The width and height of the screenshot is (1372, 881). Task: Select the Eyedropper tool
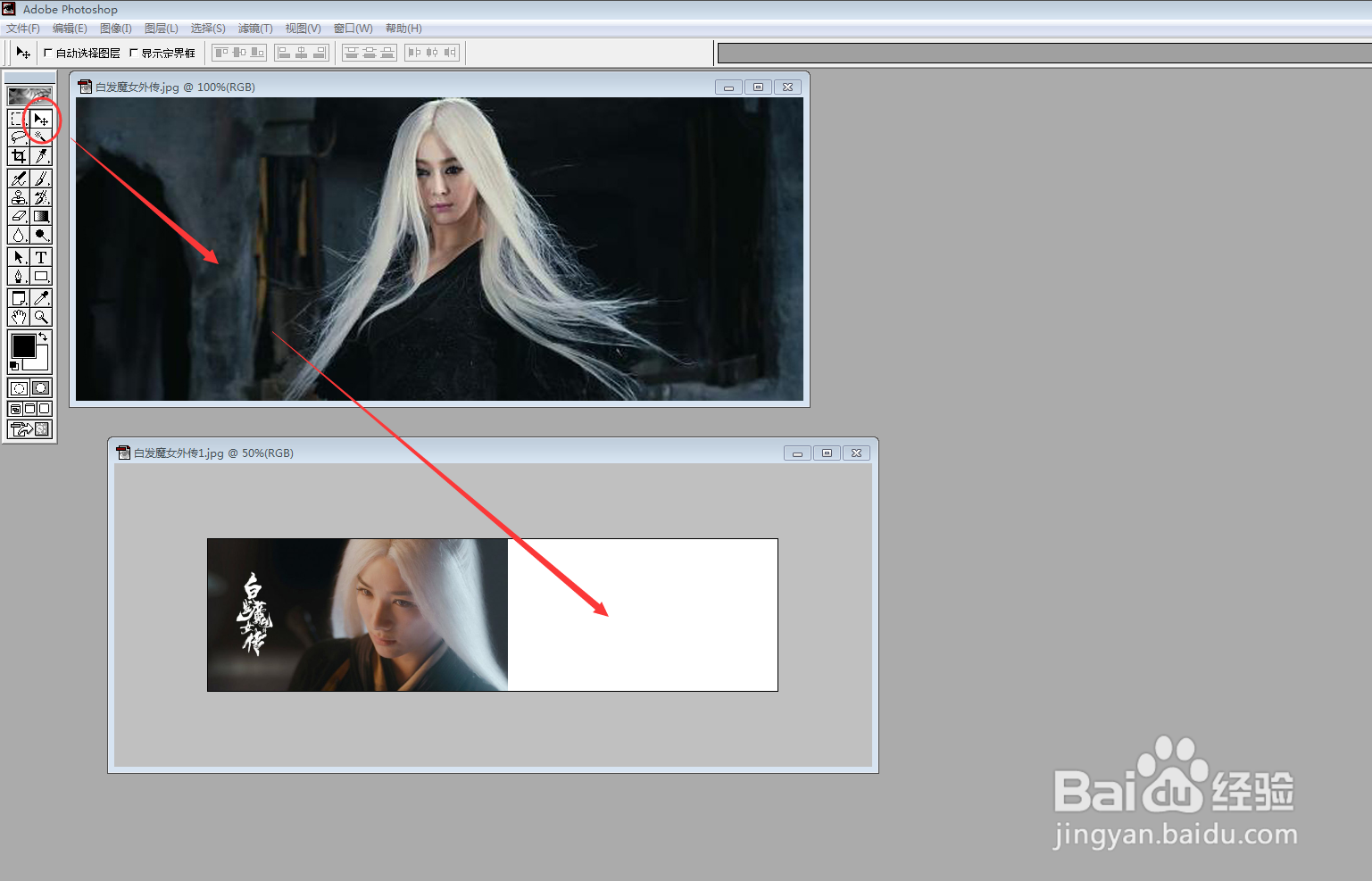(x=40, y=298)
